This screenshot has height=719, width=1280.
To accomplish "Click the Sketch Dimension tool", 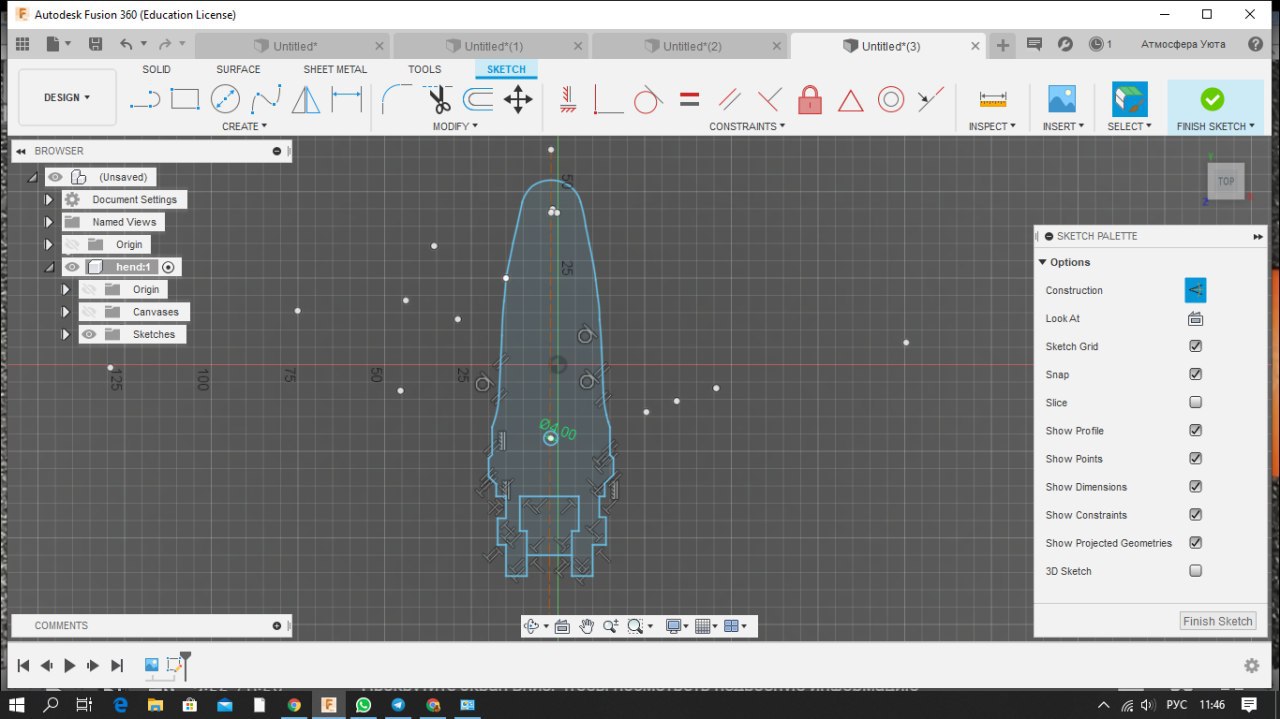I will [x=346, y=99].
